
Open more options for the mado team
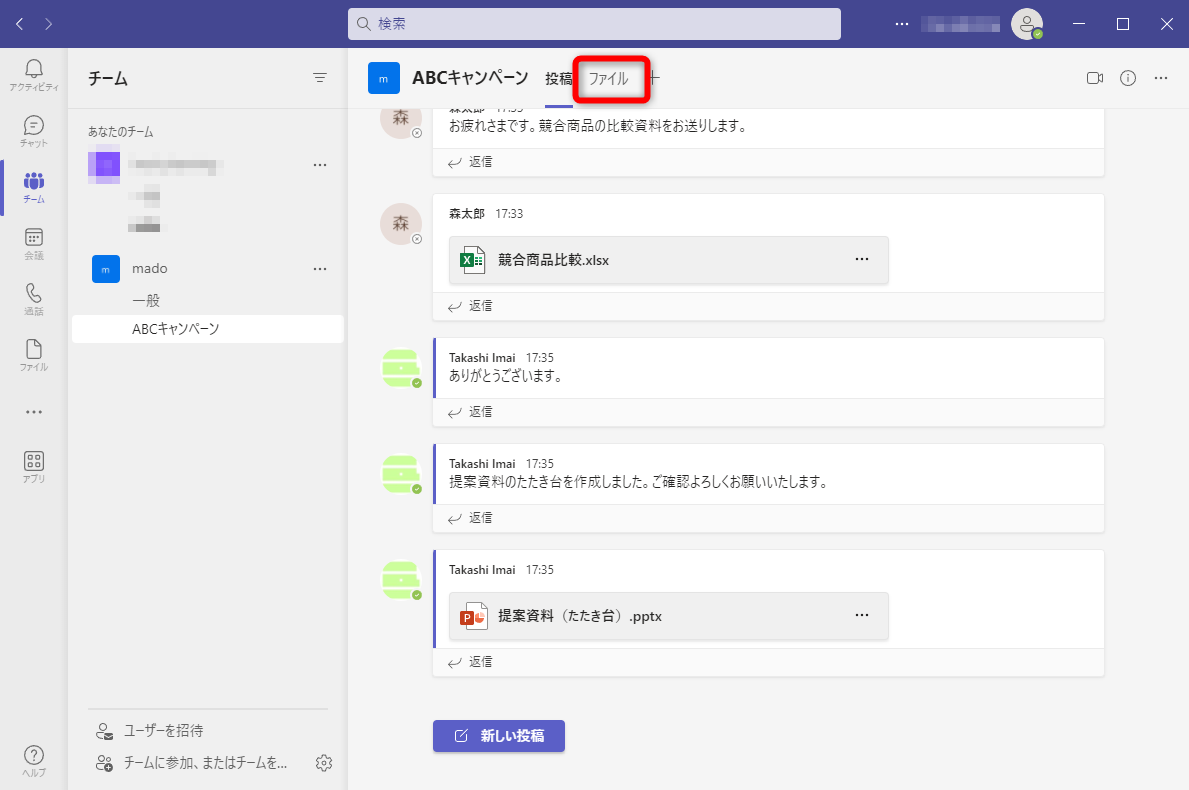[320, 268]
